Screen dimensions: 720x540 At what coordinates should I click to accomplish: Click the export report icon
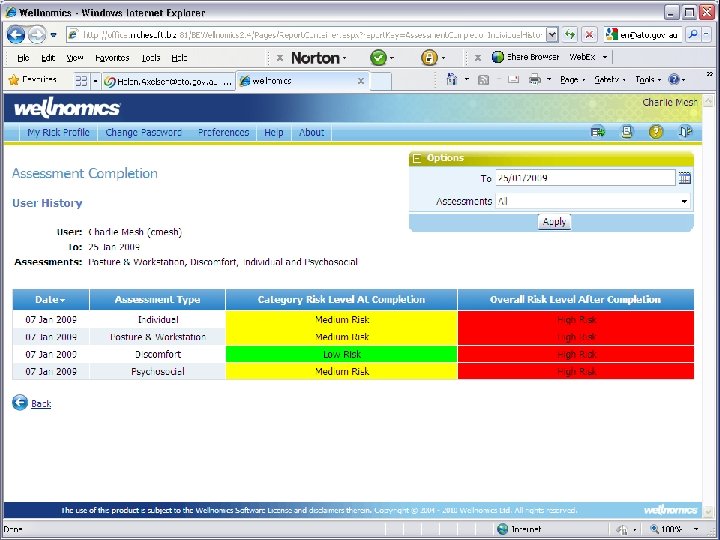point(598,132)
